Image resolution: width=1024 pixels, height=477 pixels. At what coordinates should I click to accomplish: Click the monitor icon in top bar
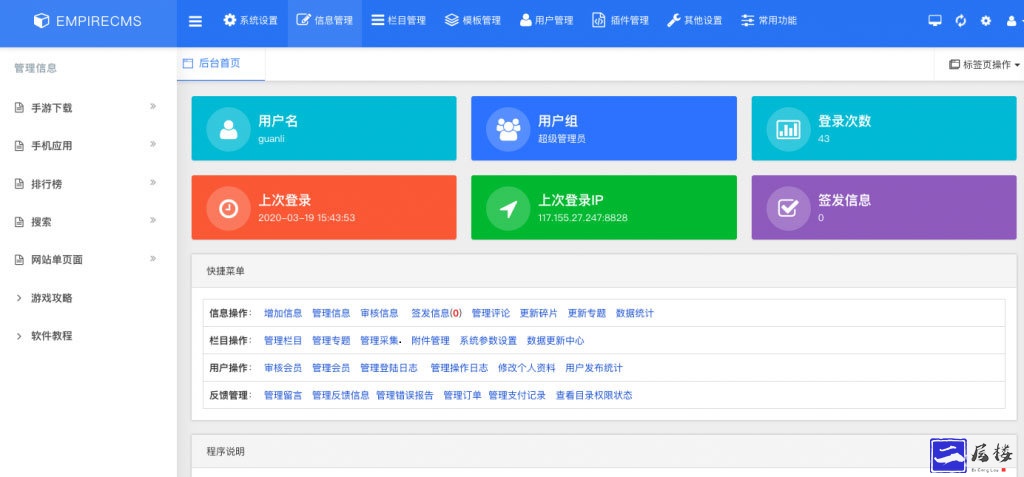(x=935, y=21)
